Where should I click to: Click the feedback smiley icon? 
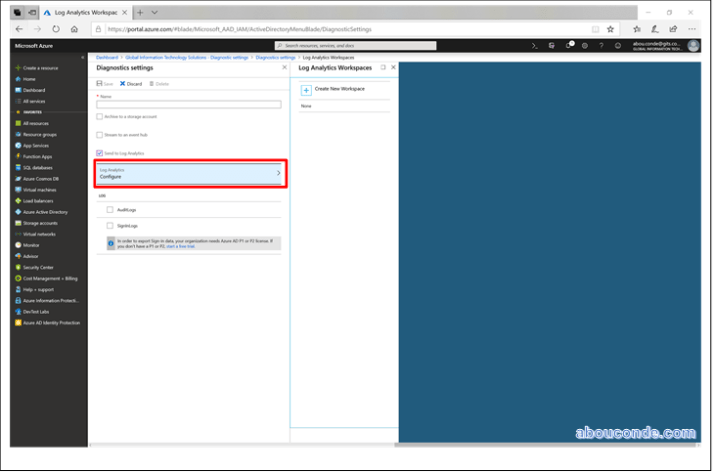pyautogui.click(x=618, y=45)
